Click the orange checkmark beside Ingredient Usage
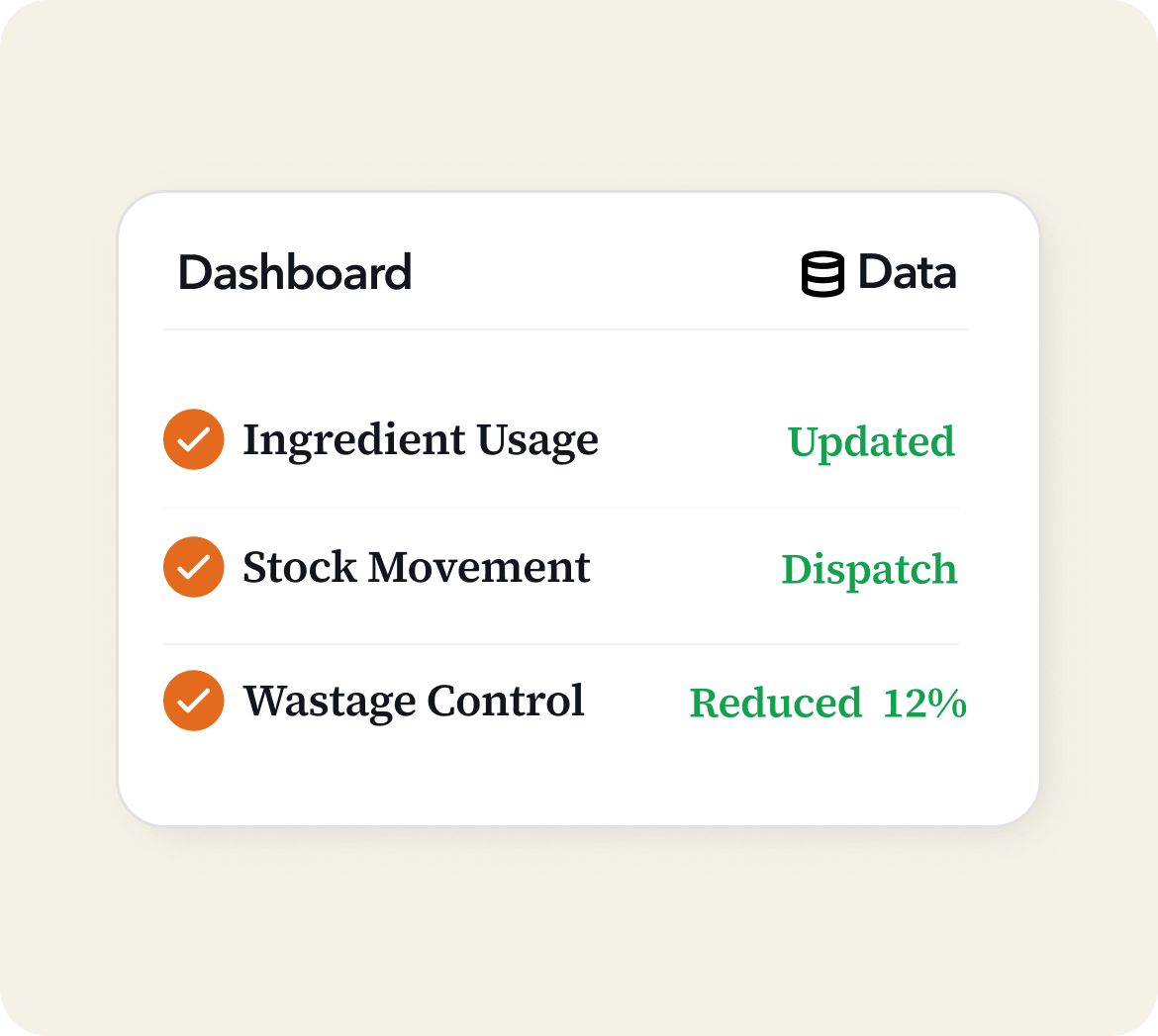Viewport: 1158px width, 1036px height. (x=193, y=439)
